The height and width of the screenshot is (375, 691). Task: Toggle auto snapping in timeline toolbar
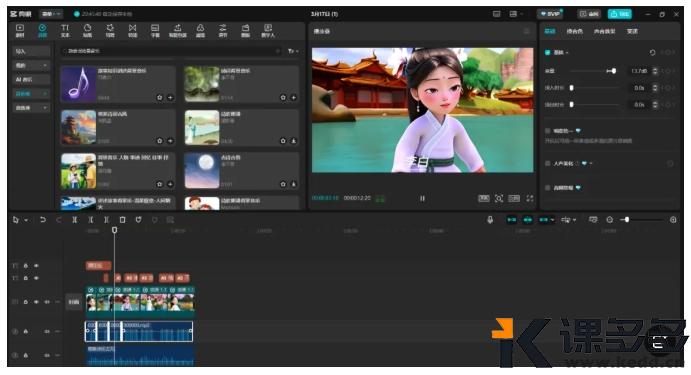point(528,219)
